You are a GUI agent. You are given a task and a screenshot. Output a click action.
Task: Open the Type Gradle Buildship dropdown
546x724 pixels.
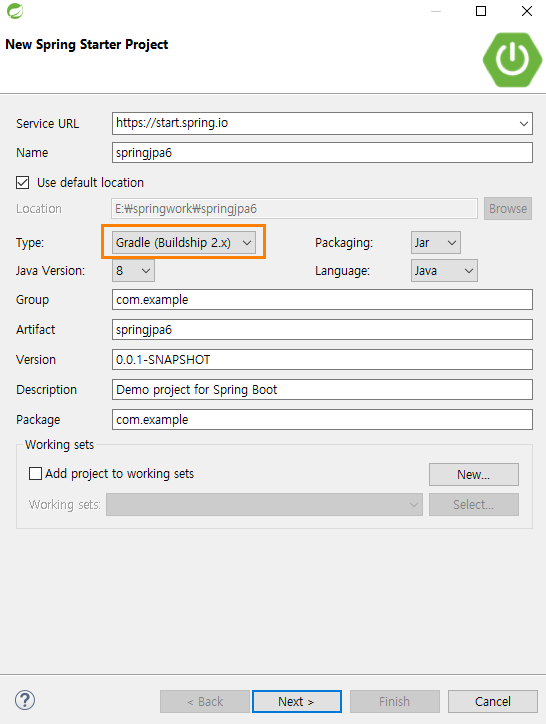[184, 242]
